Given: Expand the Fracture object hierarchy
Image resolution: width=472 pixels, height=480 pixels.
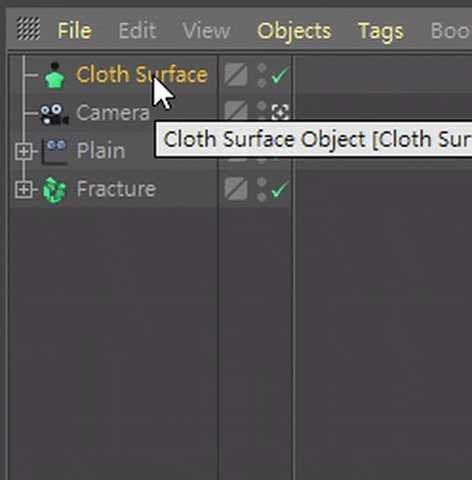Looking at the screenshot, I should (23, 190).
